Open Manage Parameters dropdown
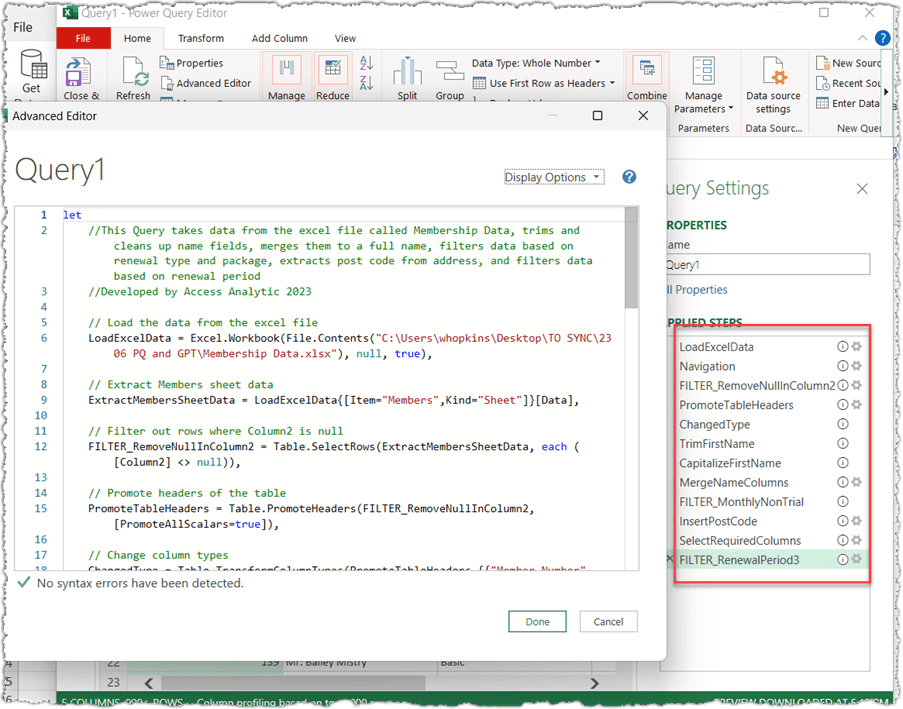The height and width of the screenshot is (709, 903). click(x=703, y=102)
